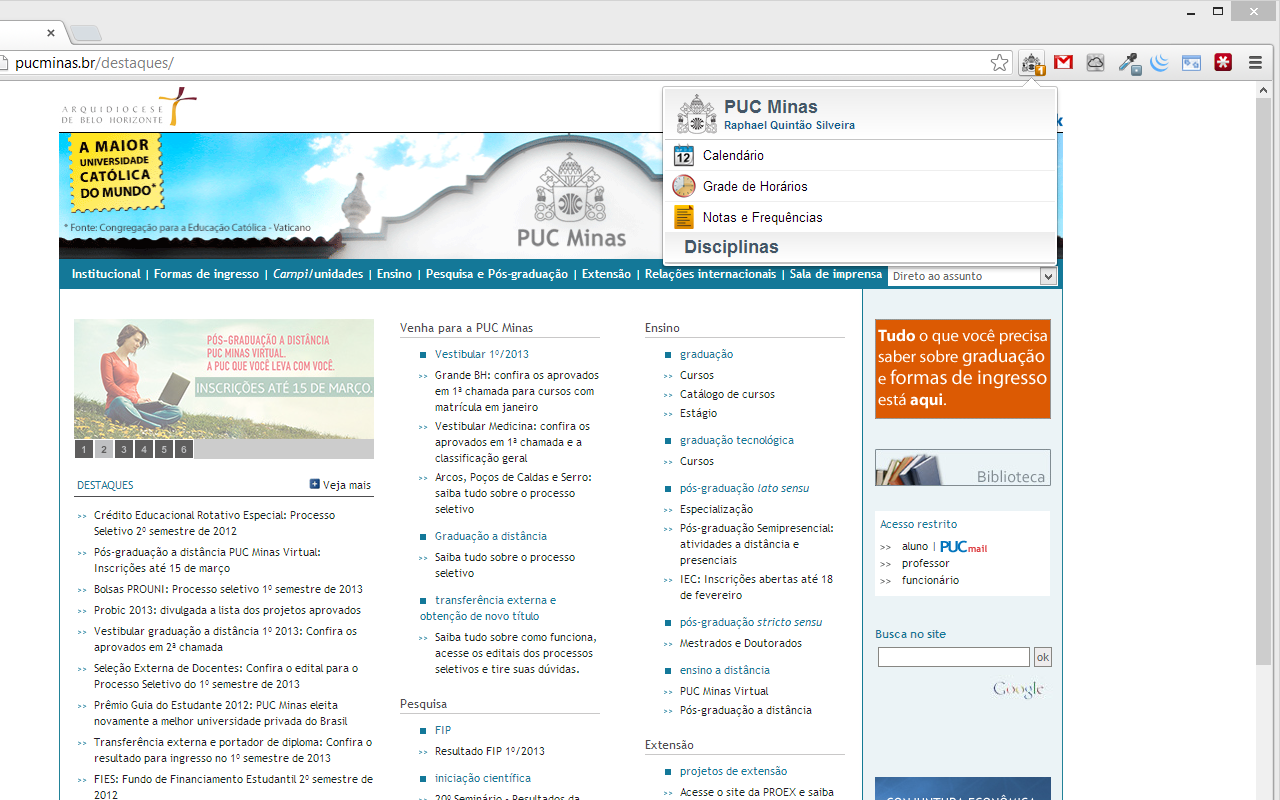The width and height of the screenshot is (1280, 800).
Task: Open Calendário in the extension popup
Action: pos(860,155)
